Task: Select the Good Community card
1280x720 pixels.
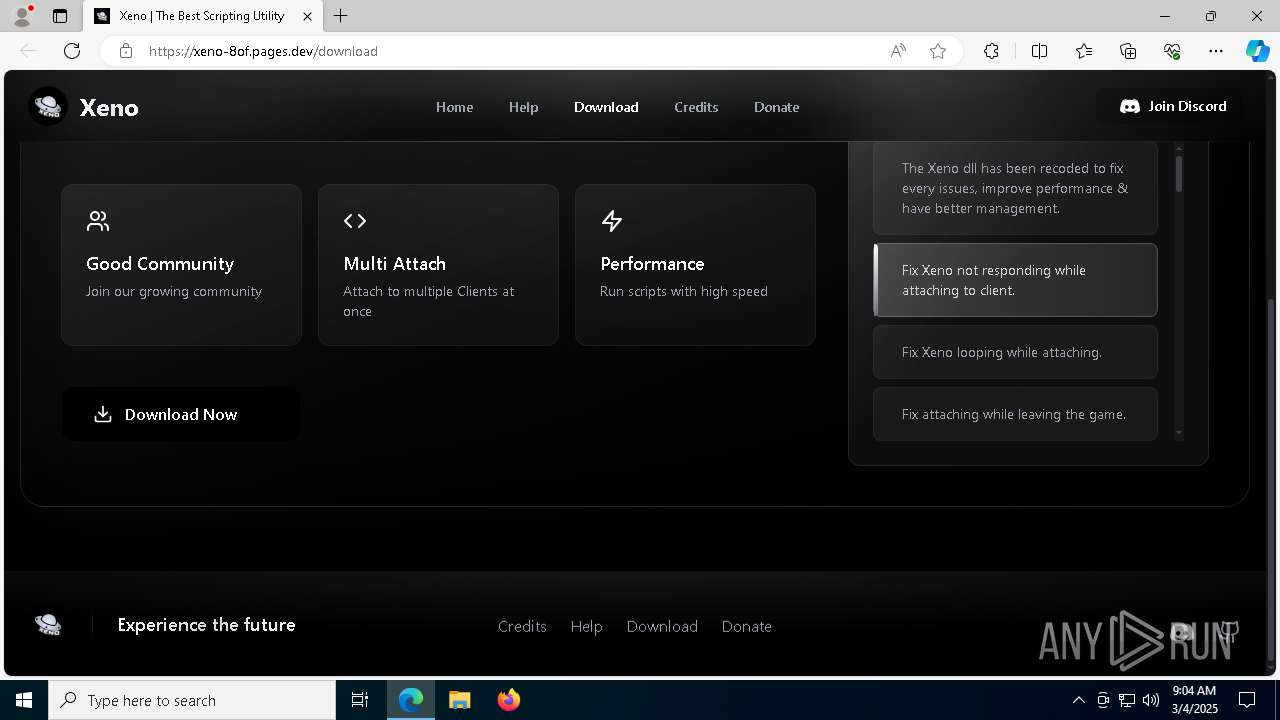Action: (181, 265)
